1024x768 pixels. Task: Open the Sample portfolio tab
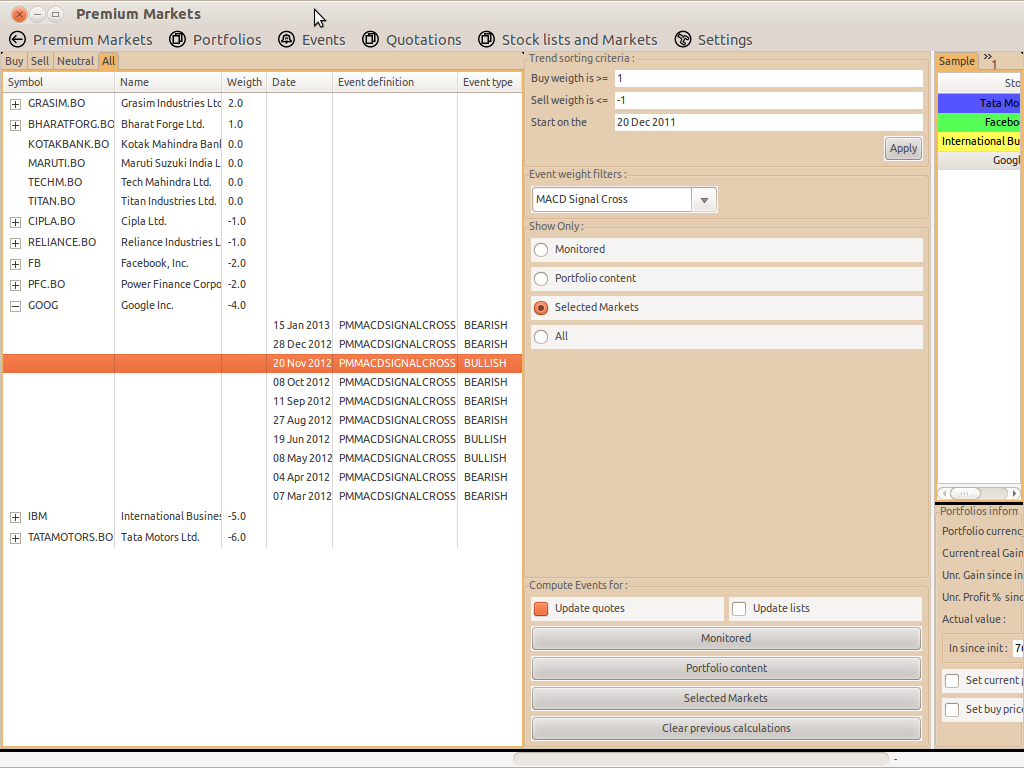point(957,61)
